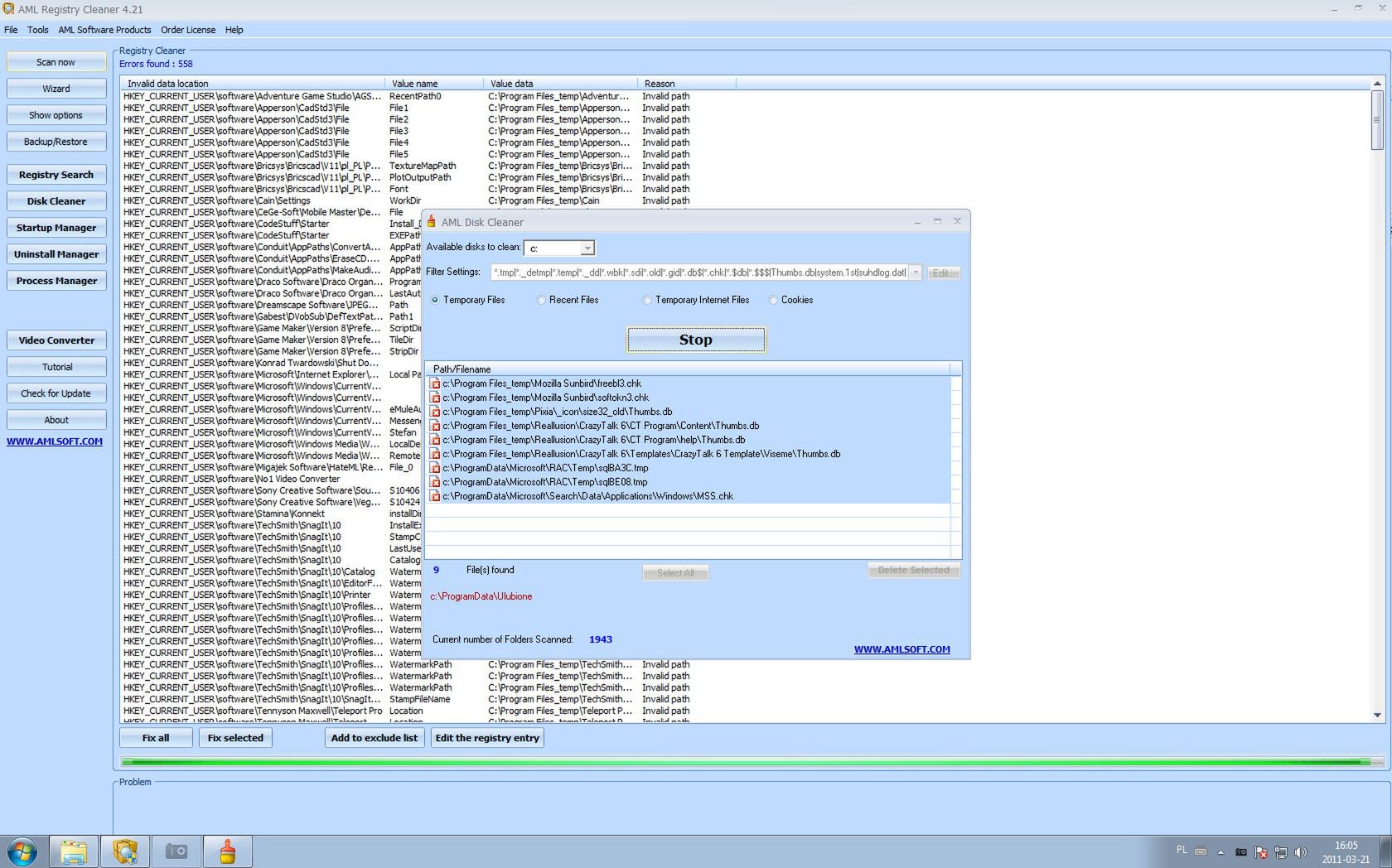
Task: Open the Tutorial
Action: [x=56, y=367]
